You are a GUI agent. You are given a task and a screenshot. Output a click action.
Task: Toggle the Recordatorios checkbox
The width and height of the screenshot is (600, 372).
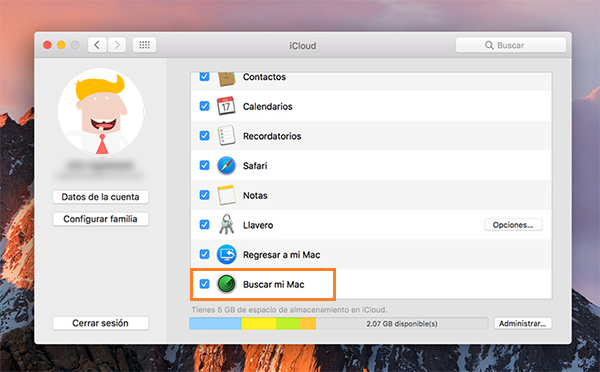pyautogui.click(x=204, y=135)
